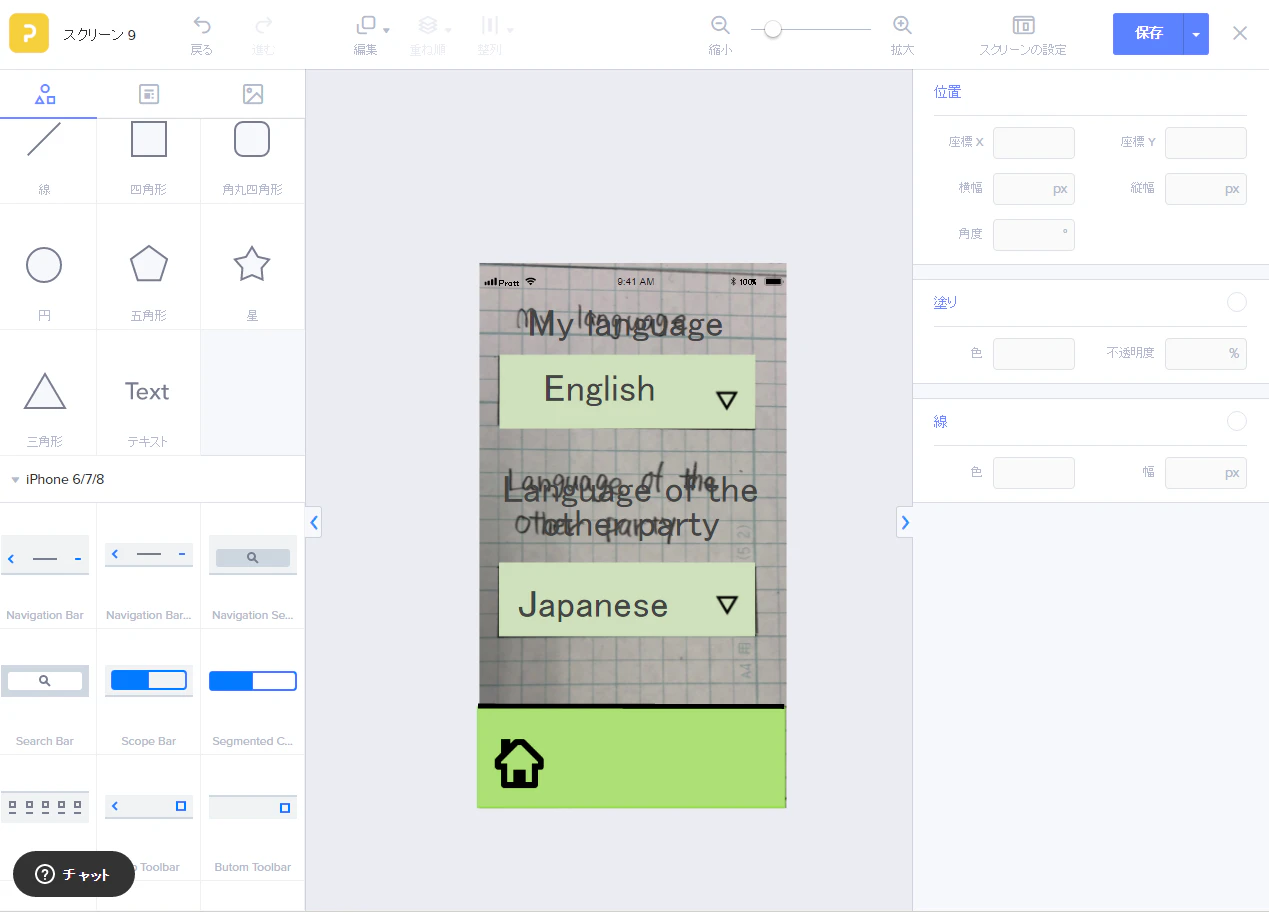Click the Prott logo icon
This screenshot has height=913, width=1269.
29,33
